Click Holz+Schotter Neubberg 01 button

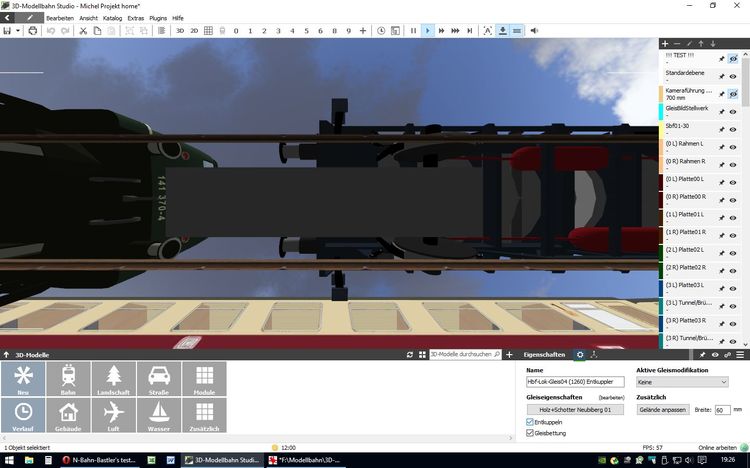coord(574,409)
